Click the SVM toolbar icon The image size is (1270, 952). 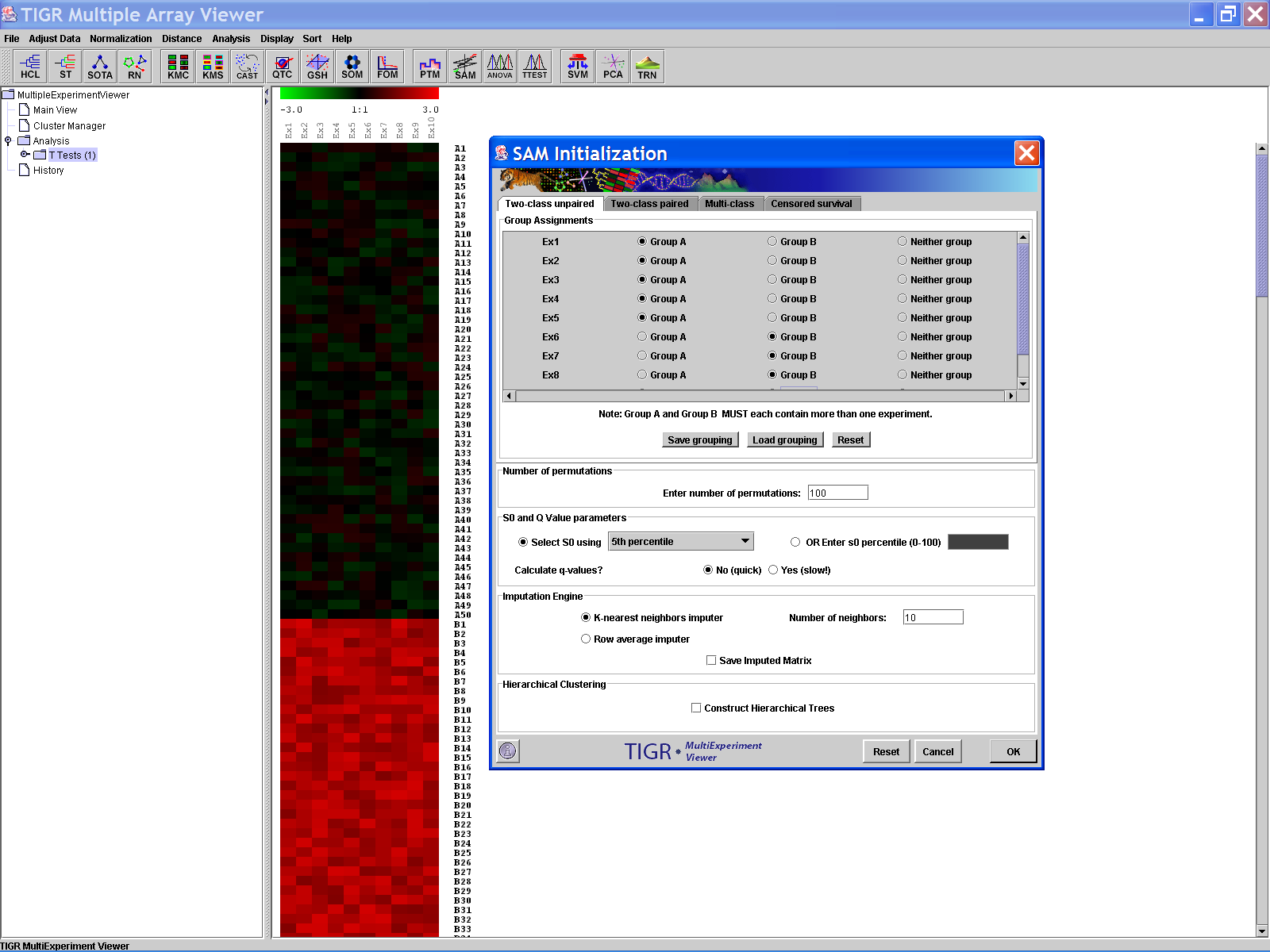pyautogui.click(x=578, y=67)
